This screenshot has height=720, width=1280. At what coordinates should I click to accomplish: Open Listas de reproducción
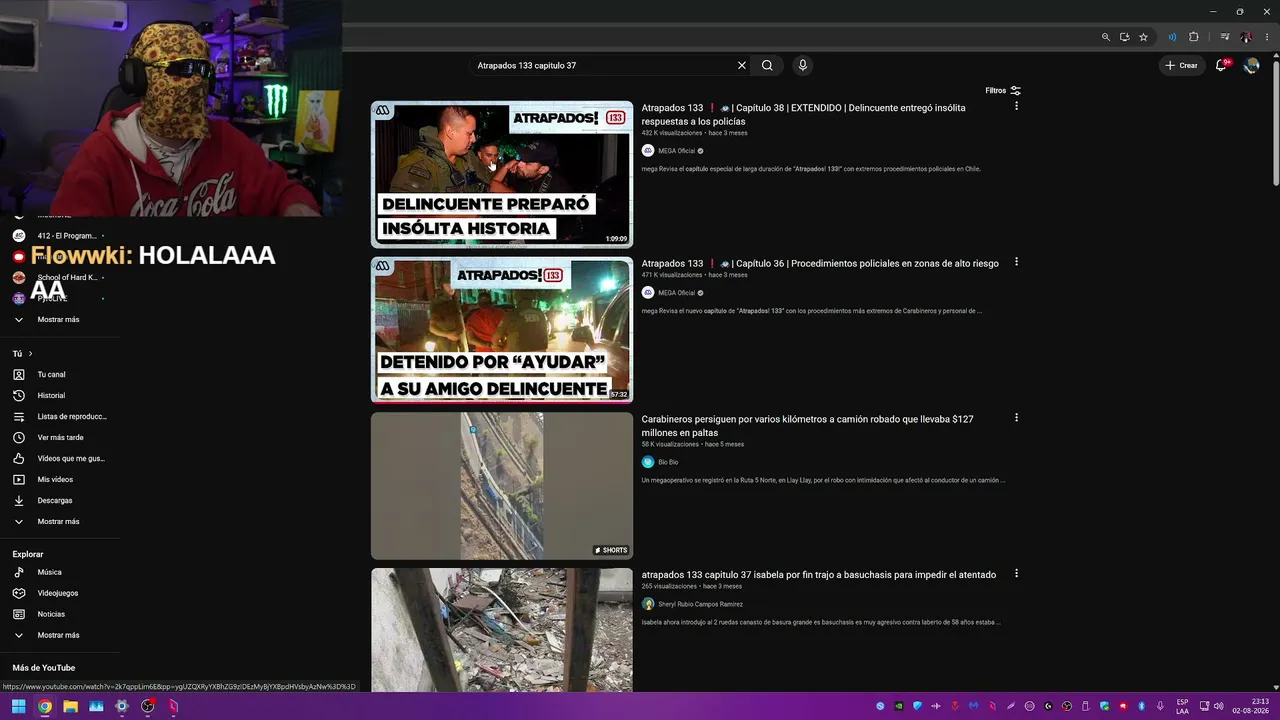point(60,417)
